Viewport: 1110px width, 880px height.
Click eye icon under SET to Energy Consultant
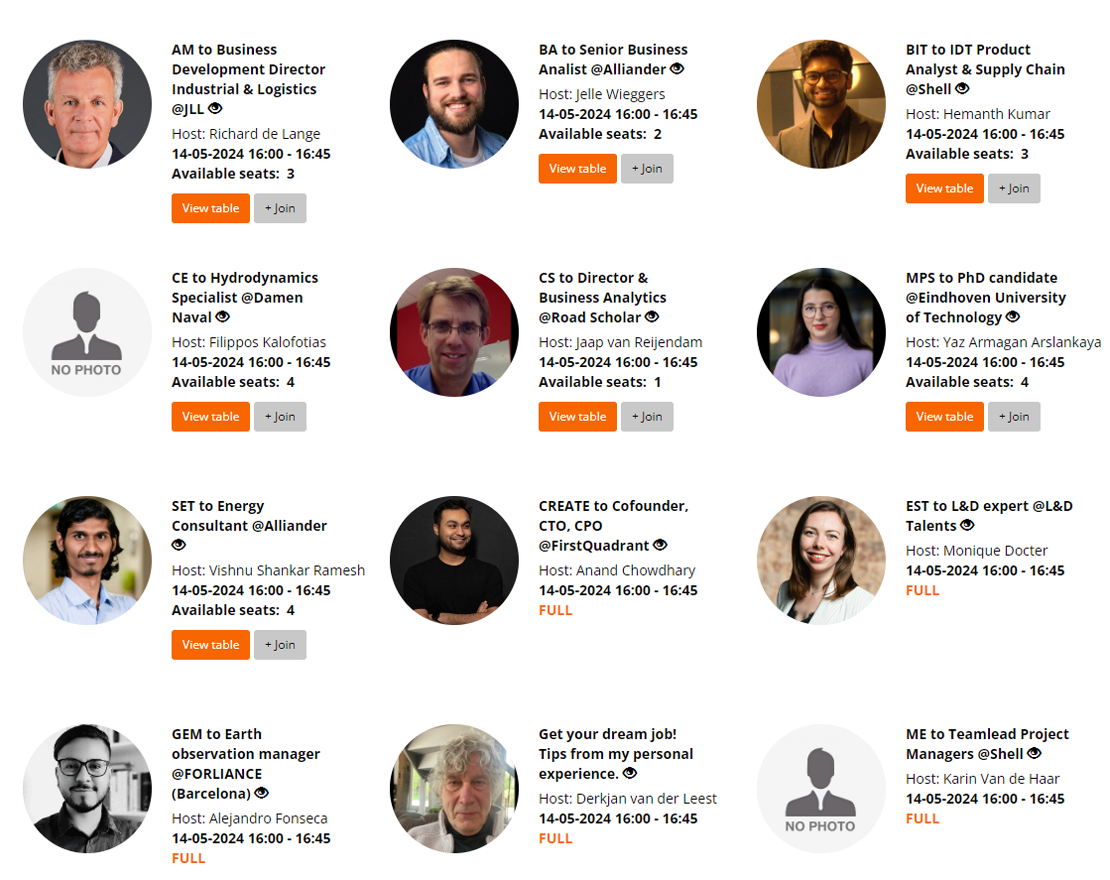178,544
